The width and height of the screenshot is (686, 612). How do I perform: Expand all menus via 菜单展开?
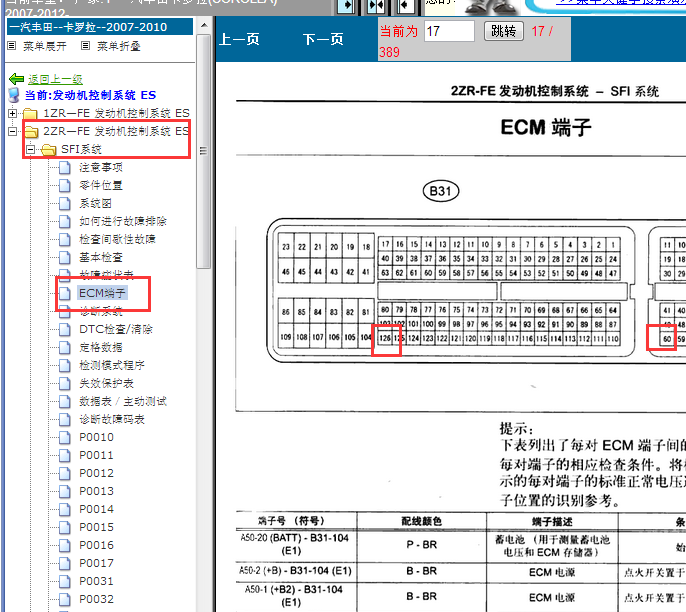coord(45,46)
